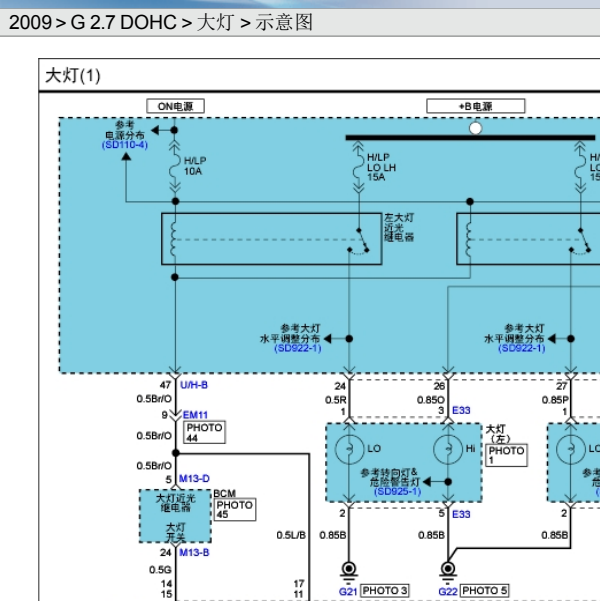
Task: Click pin number 47 beside U/H-B
Action: coord(165,385)
